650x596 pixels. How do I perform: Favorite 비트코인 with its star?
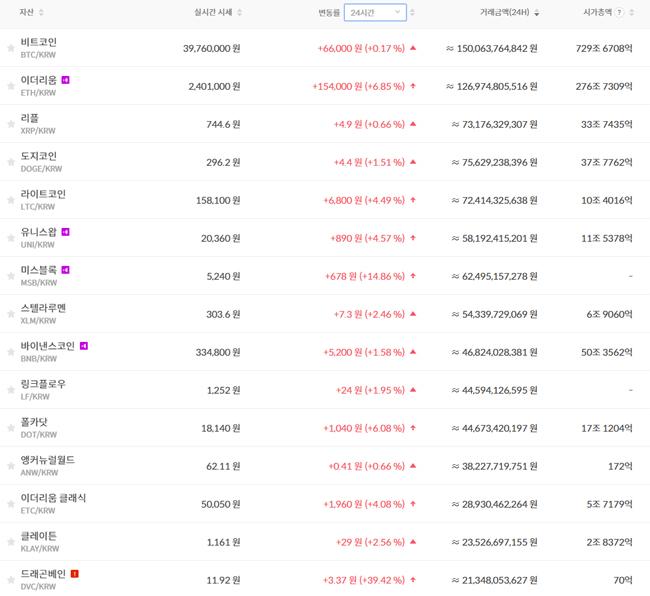[x=11, y=47]
